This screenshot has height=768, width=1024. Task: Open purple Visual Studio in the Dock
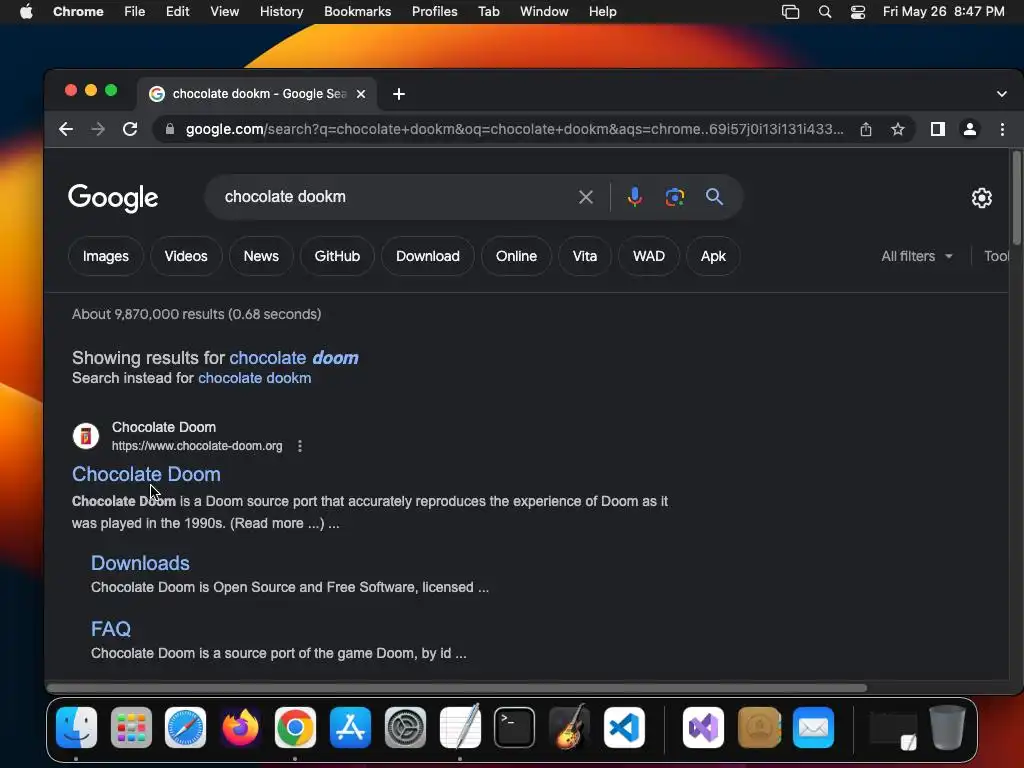(703, 728)
